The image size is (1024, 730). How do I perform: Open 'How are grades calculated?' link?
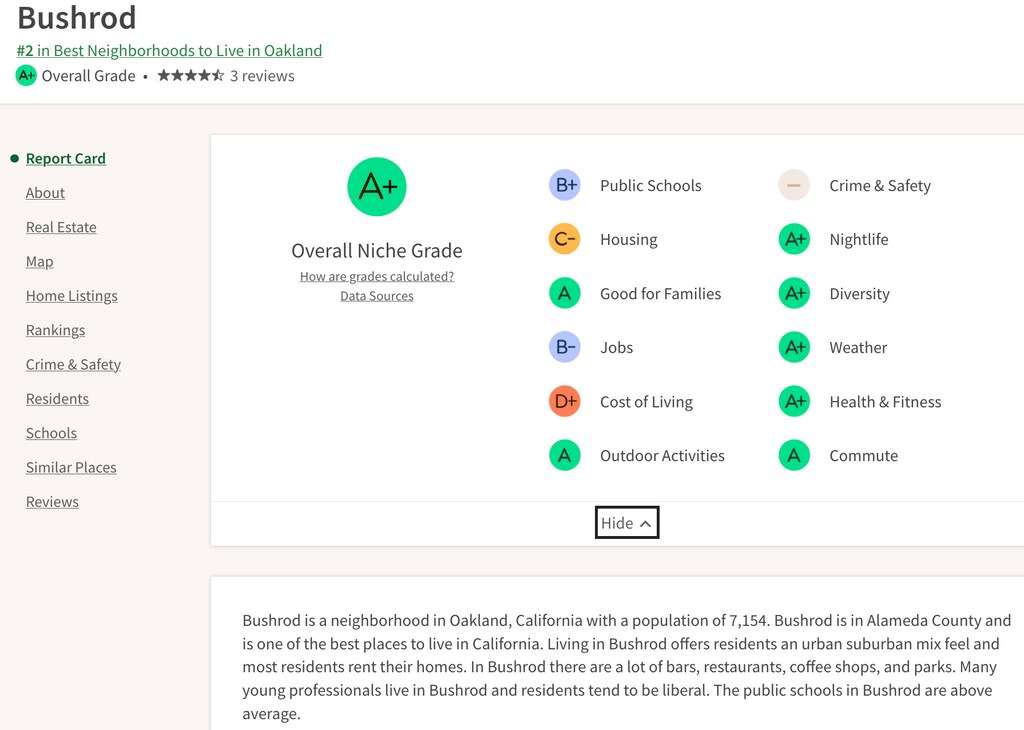pos(377,276)
